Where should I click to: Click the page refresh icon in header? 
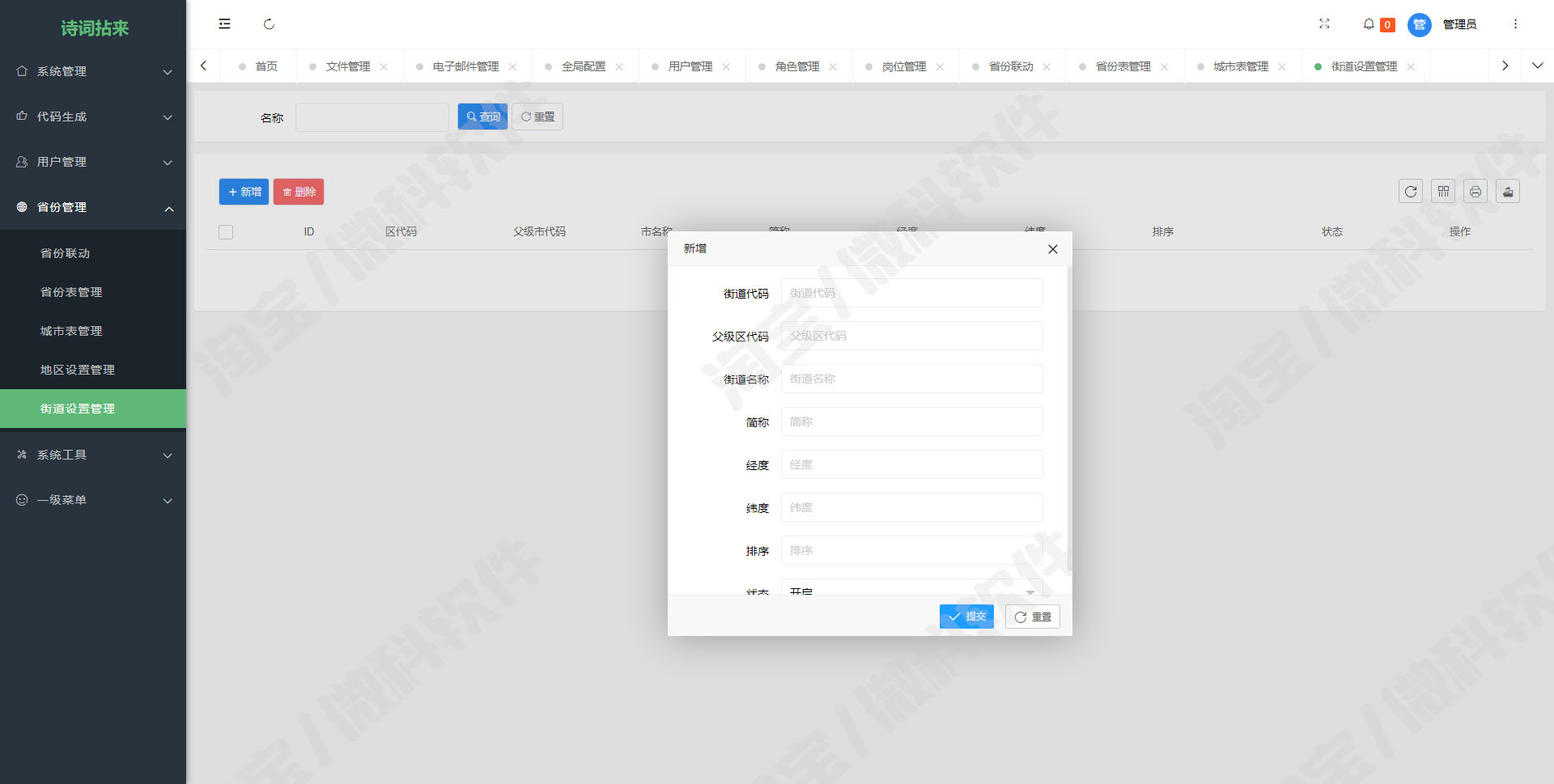[269, 24]
